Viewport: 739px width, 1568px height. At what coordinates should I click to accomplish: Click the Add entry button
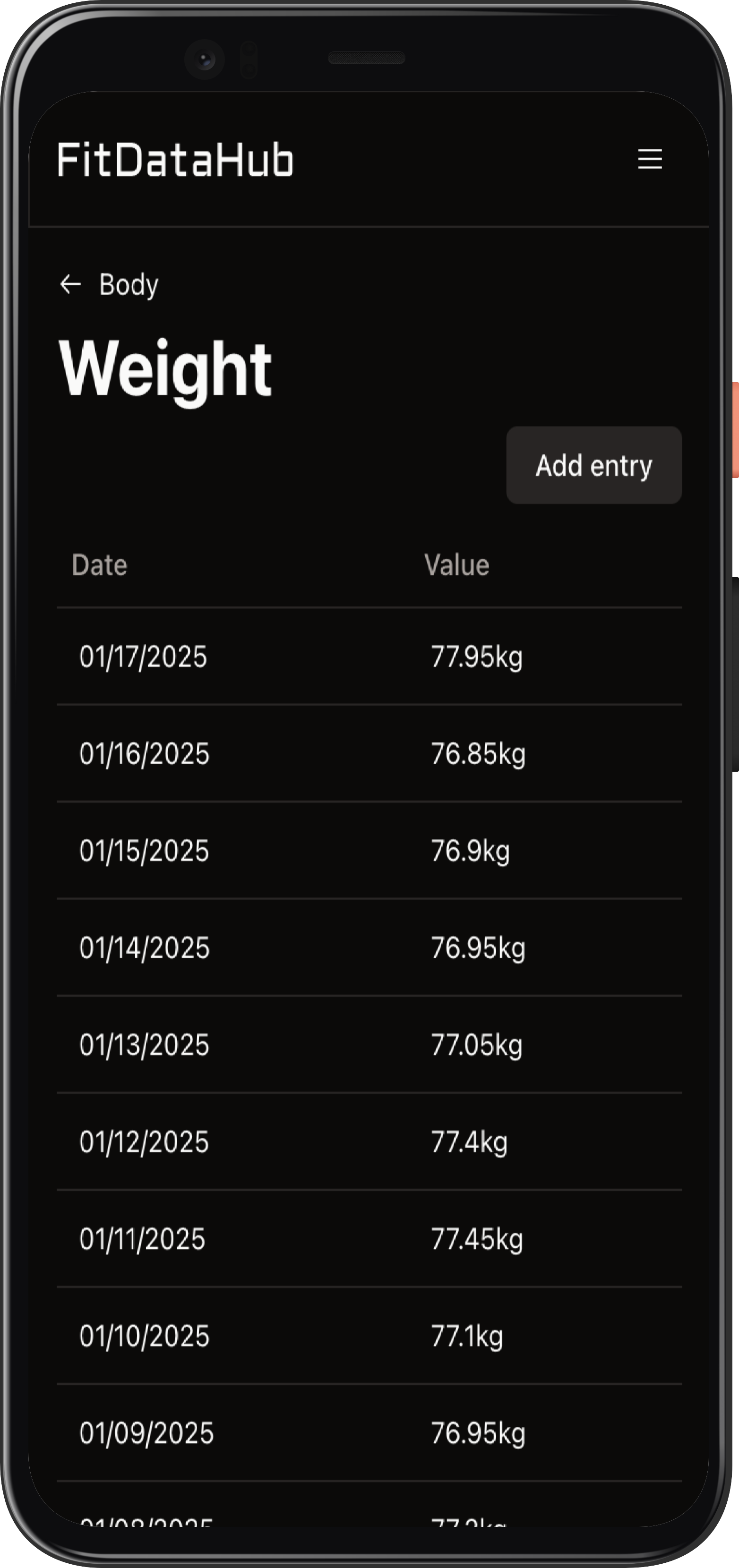click(593, 465)
